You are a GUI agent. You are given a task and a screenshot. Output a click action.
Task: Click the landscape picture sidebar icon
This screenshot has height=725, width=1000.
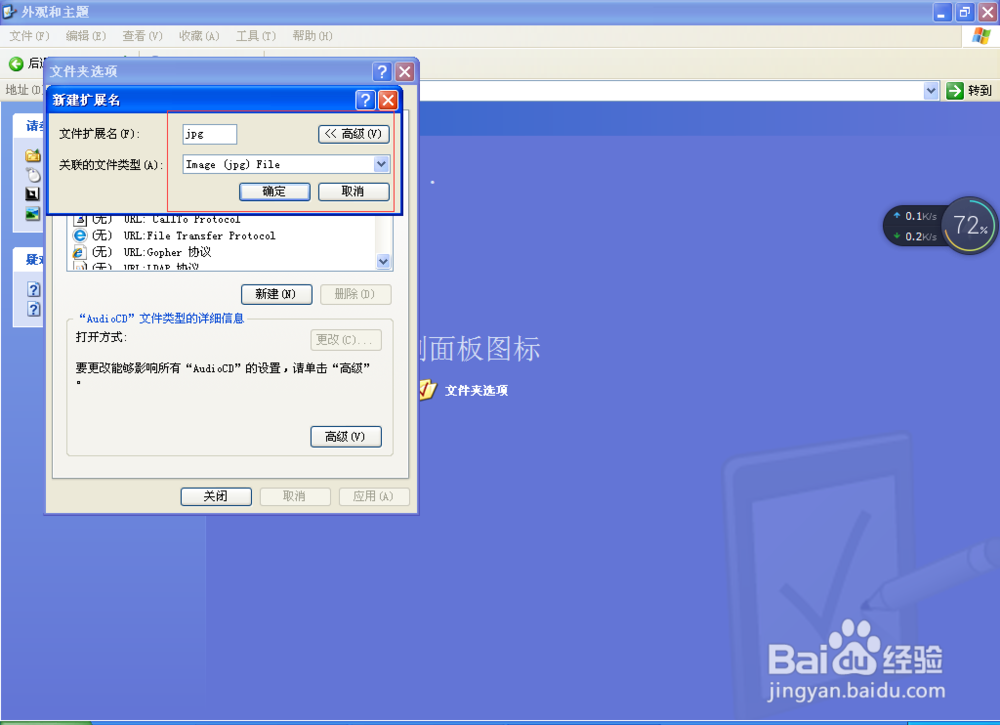pyautogui.click(x=33, y=214)
